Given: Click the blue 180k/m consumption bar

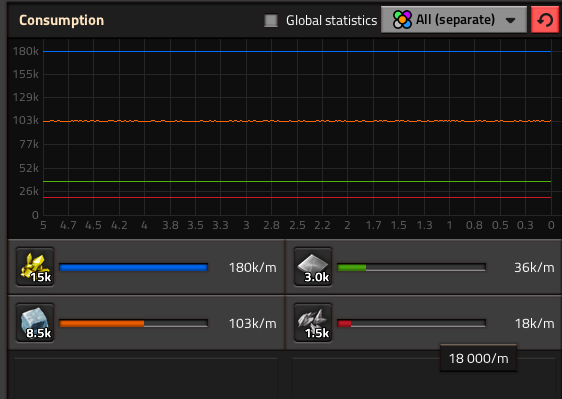Looking at the screenshot, I should pyautogui.click(x=133, y=267).
